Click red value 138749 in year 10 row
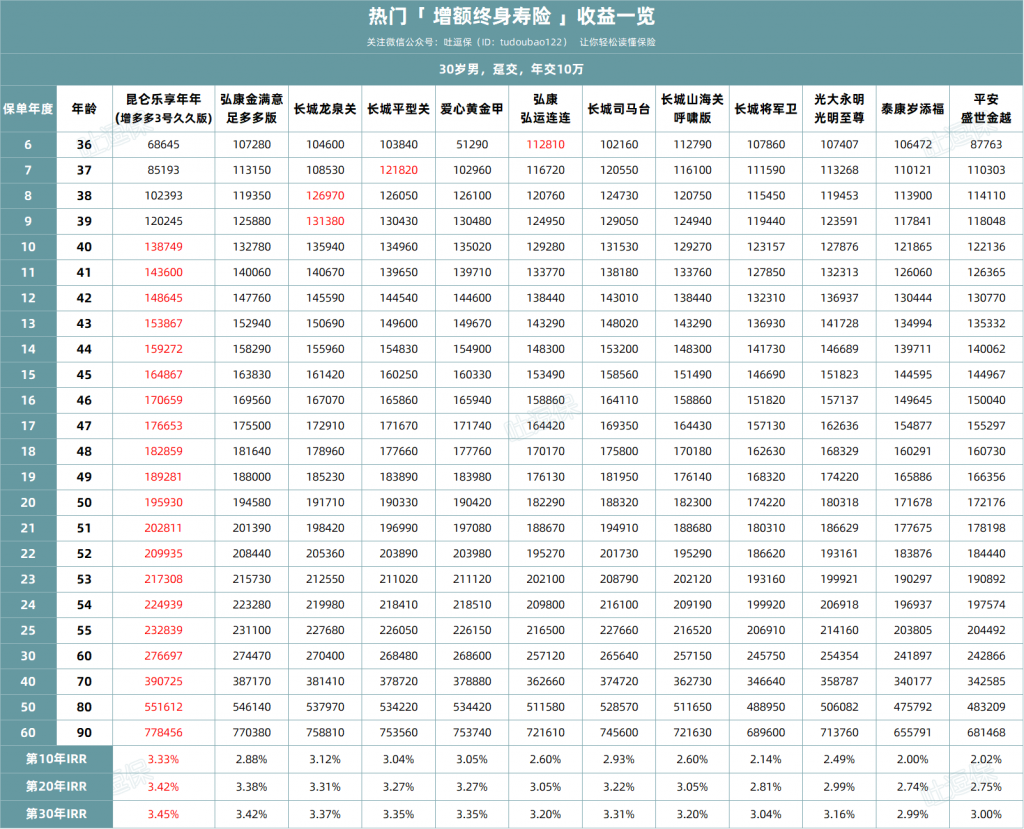1024x829 pixels. (x=163, y=247)
